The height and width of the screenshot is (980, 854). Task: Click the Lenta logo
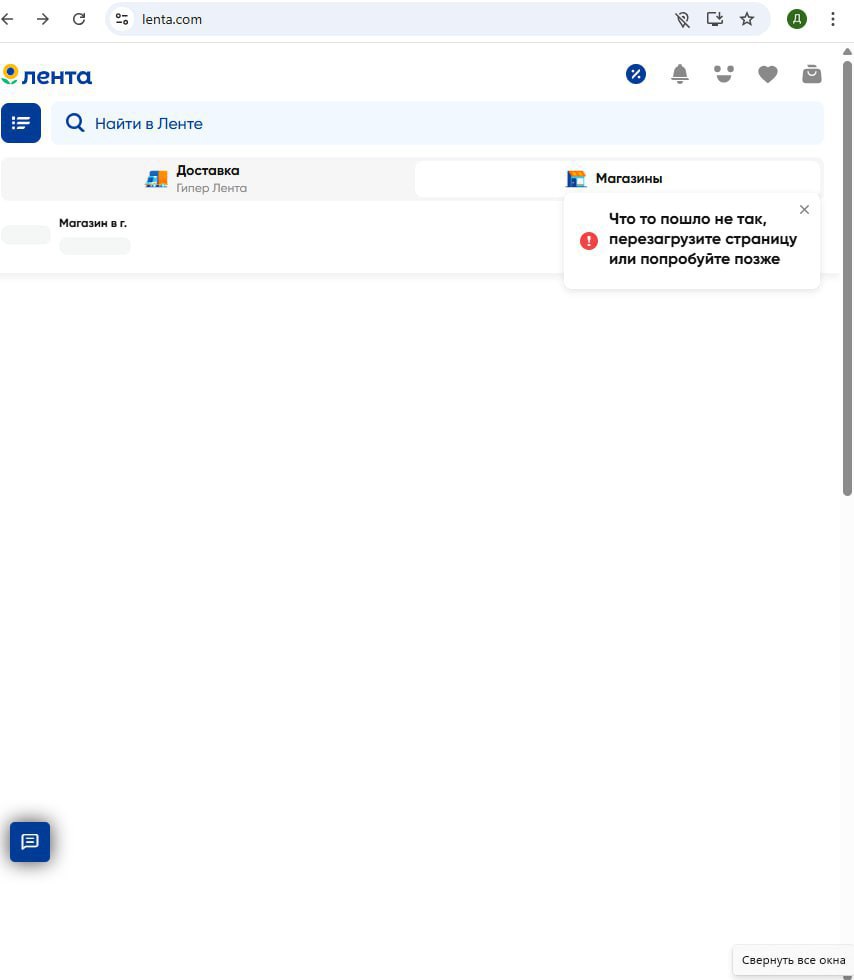[47, 76]
